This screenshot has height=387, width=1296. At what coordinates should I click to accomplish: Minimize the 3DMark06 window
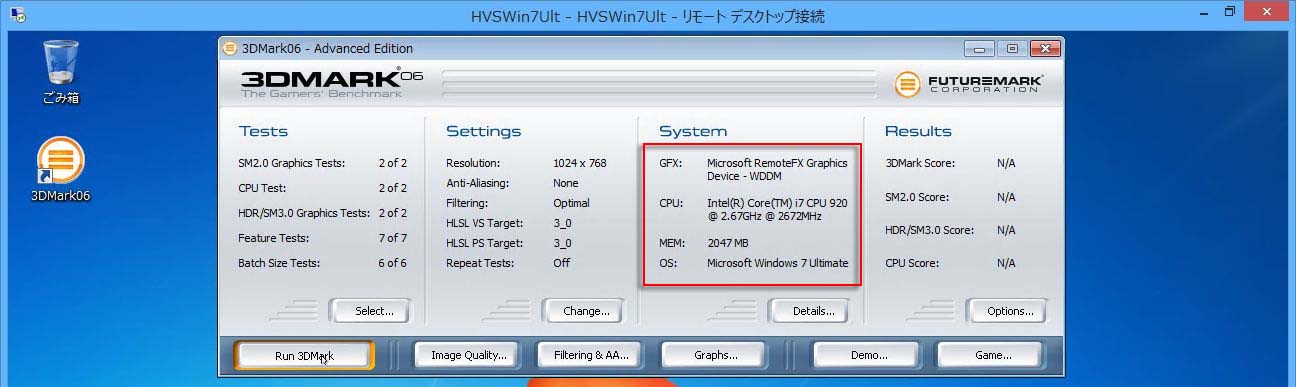tap(978, 49)
